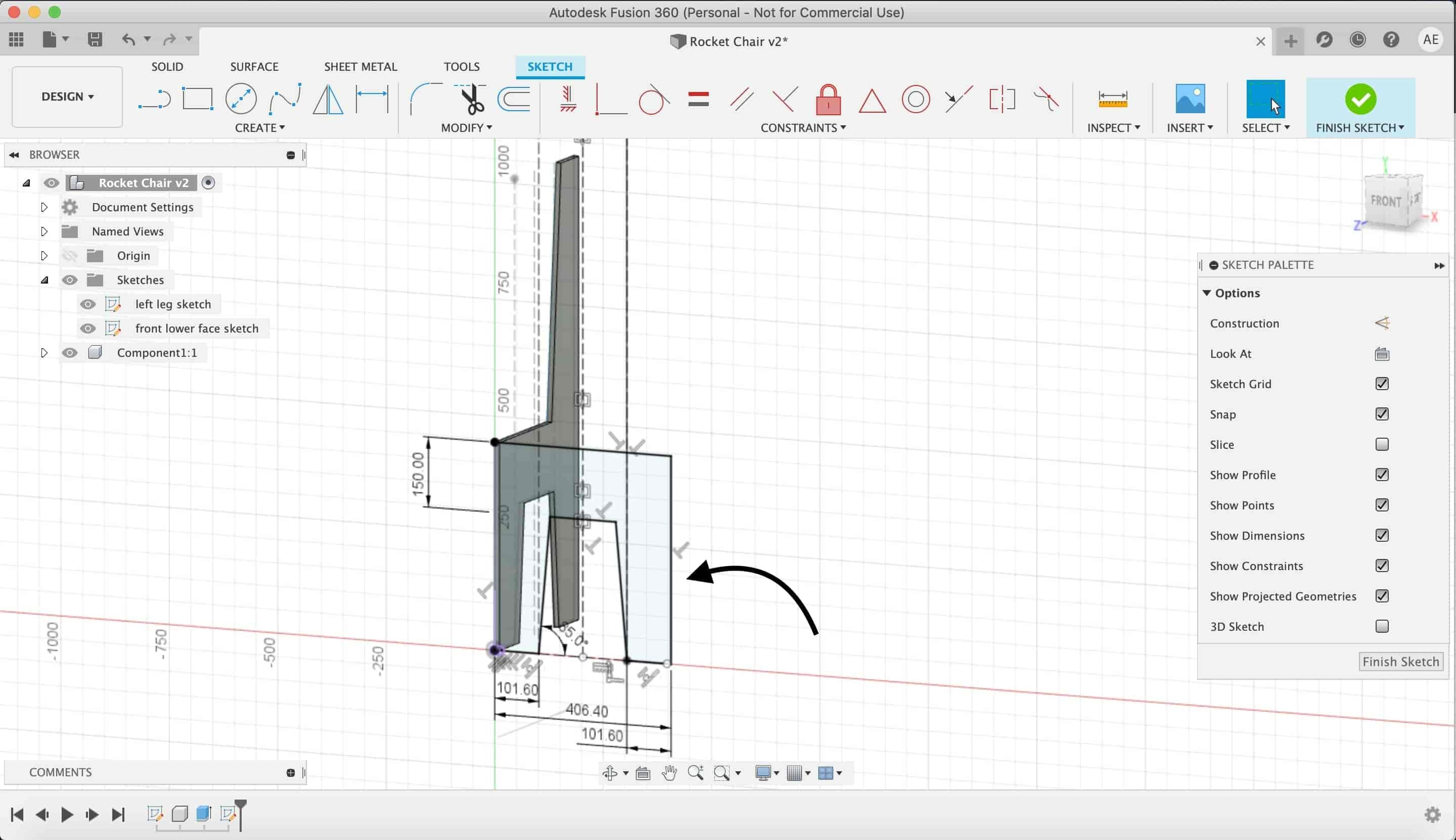Open the MODIFY dropdown menu
Screen dimensions: 1456x840
pyautogui.click(x=466, y=127)
